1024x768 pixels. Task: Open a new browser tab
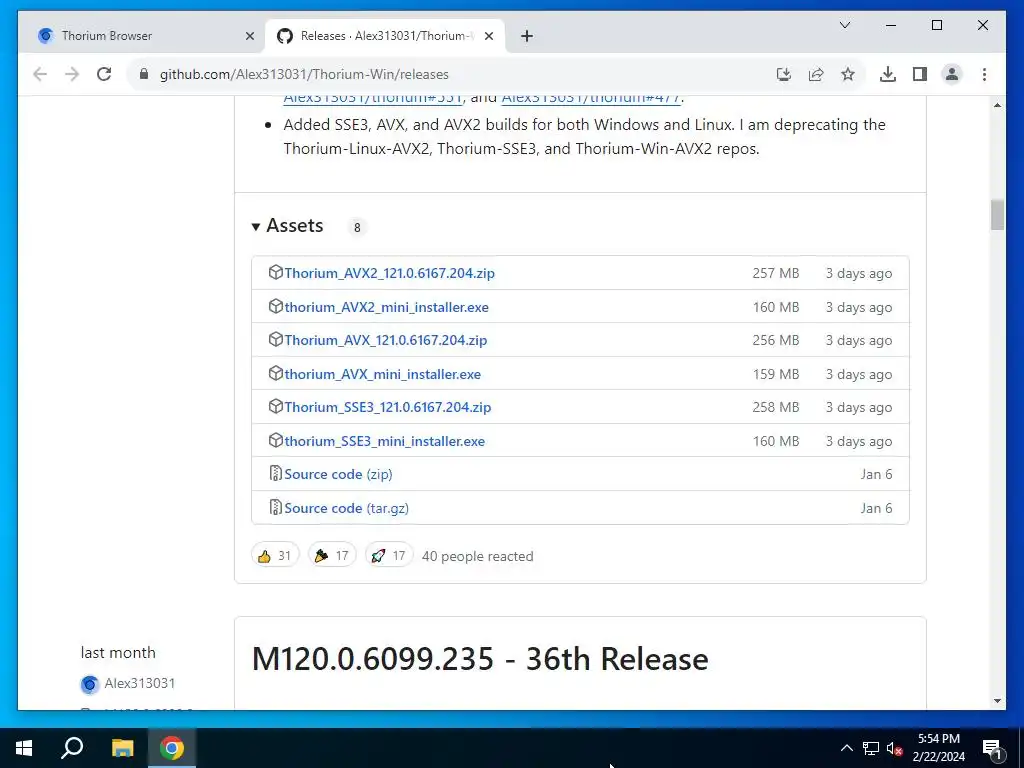[x=527, y=36]
